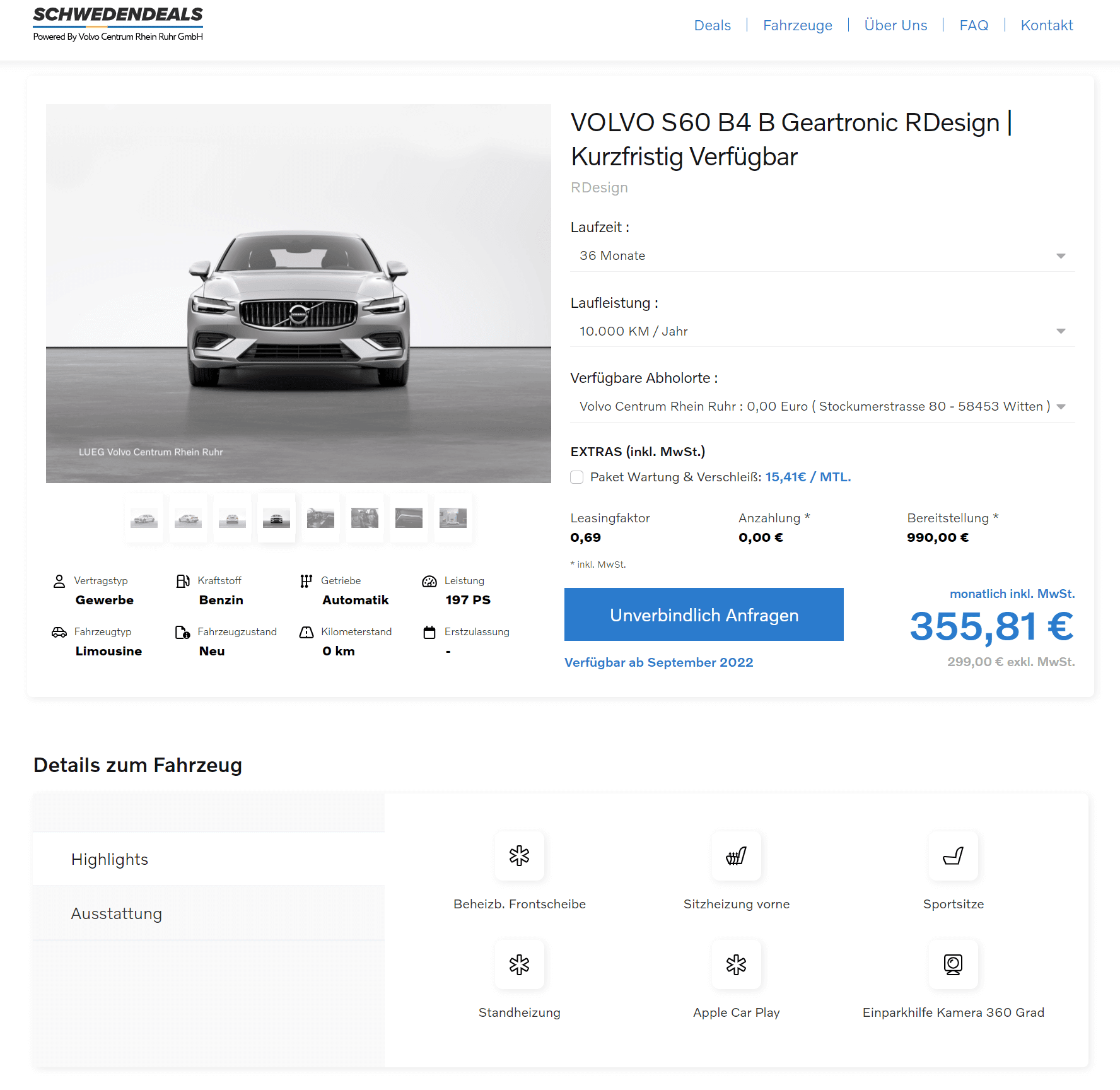Click the Einparkhilfe Kamera 360 Grad icon
The image size is (1120, 1090).
(x=953, y=964)
